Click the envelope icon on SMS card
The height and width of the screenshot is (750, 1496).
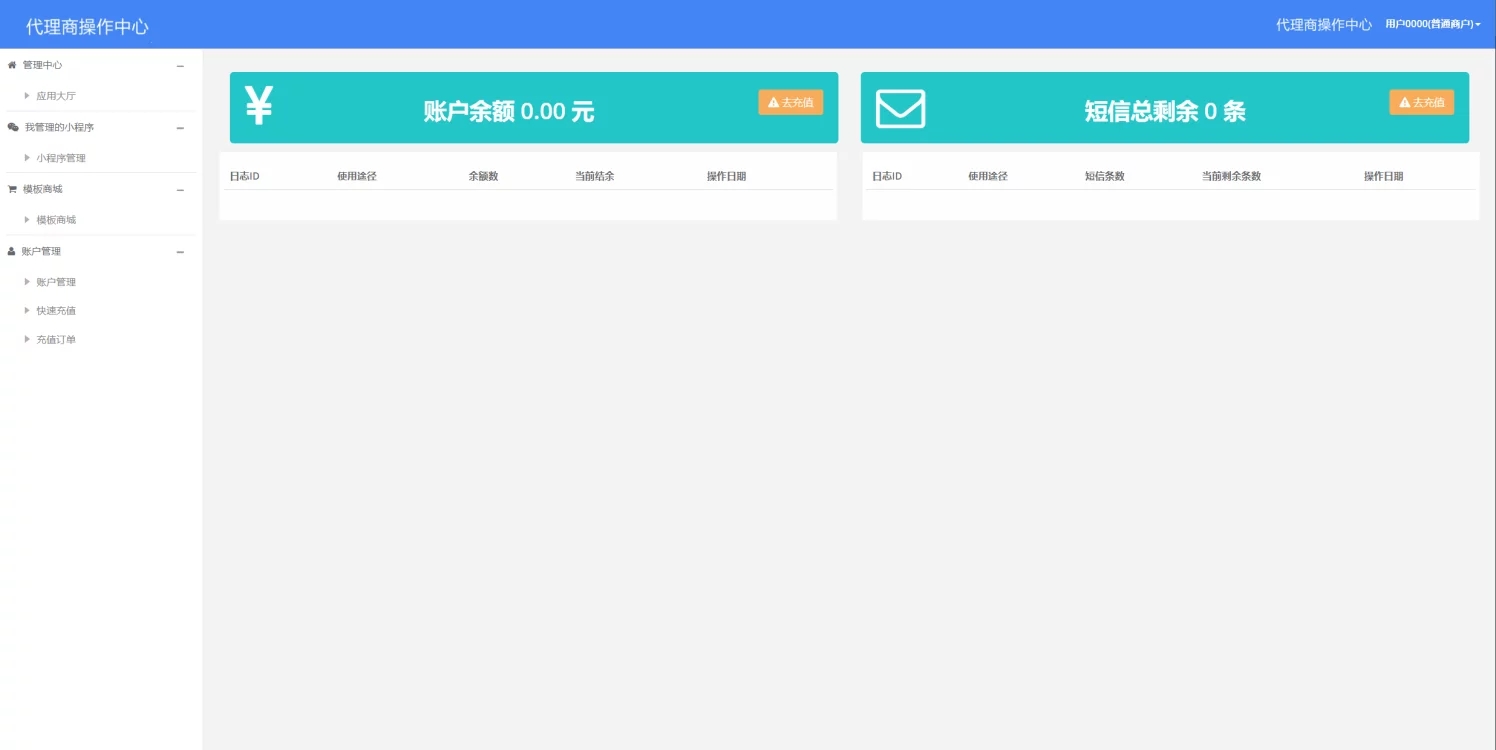click(x=900, y=109)
